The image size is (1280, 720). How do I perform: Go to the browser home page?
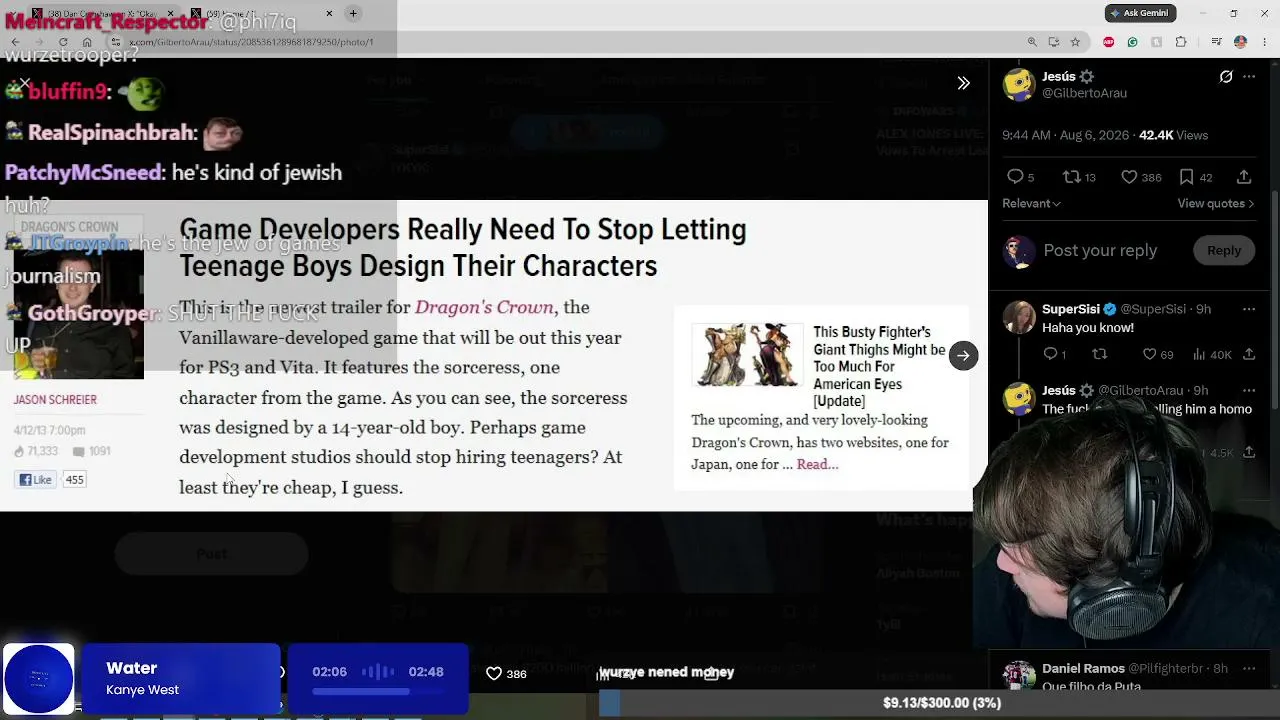point(87,42)
